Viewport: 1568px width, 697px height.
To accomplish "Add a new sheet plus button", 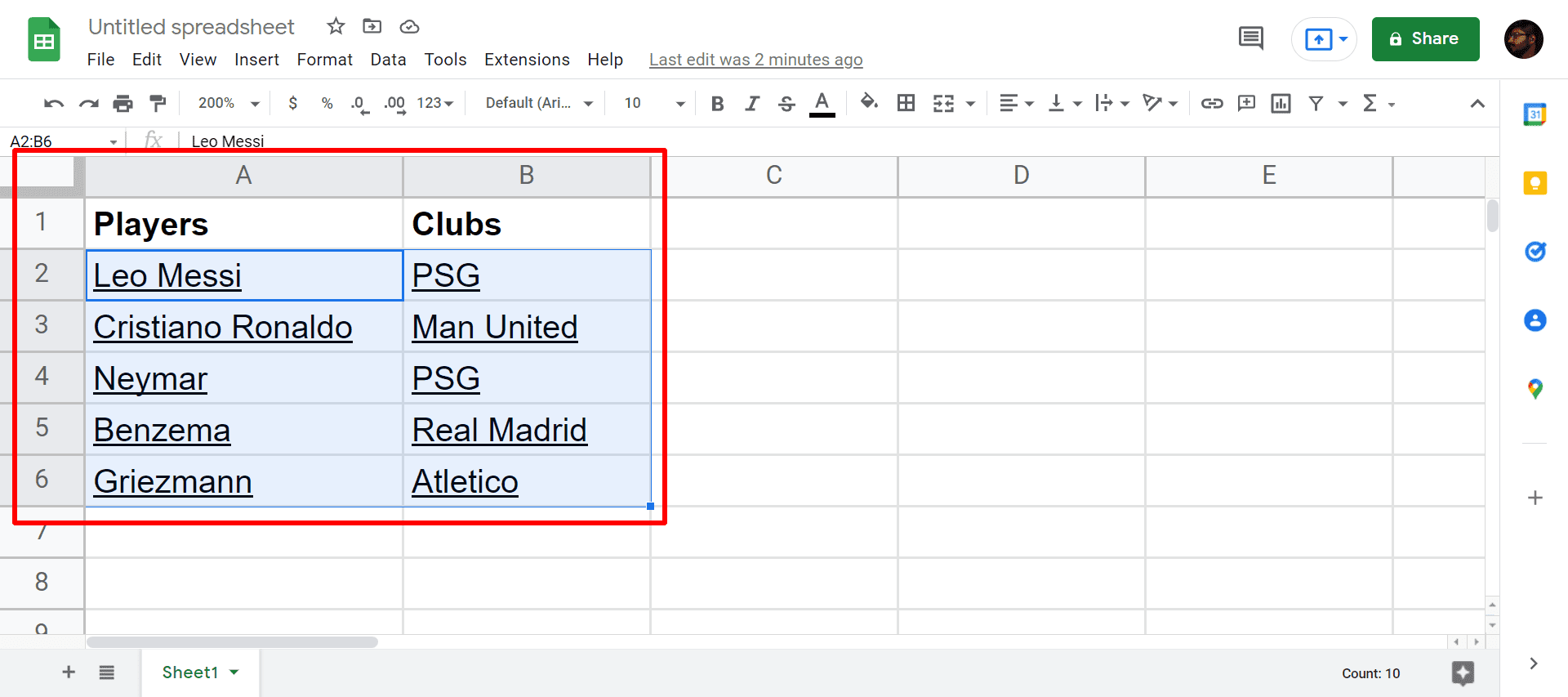I will tap(69, 672).
